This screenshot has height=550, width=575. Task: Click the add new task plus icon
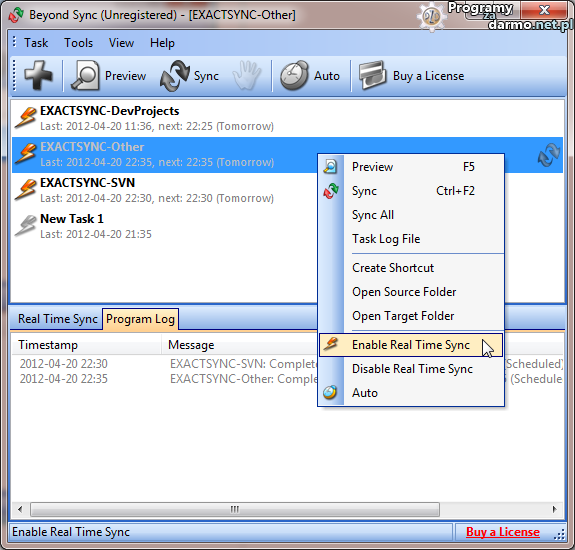tap(38, 76)
